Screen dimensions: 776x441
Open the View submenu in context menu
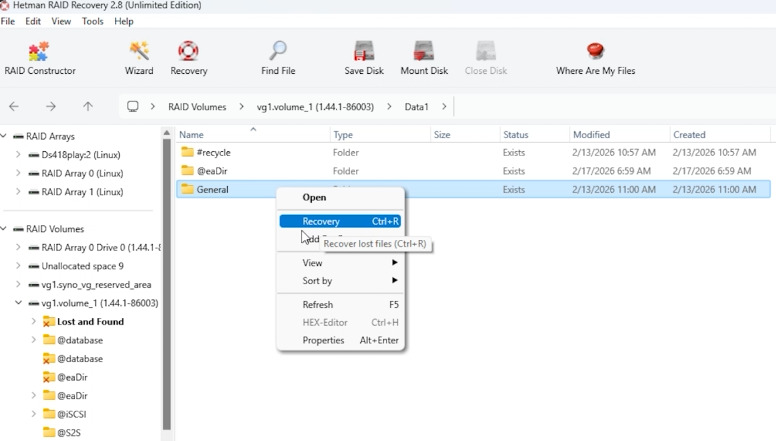[340, 263]
